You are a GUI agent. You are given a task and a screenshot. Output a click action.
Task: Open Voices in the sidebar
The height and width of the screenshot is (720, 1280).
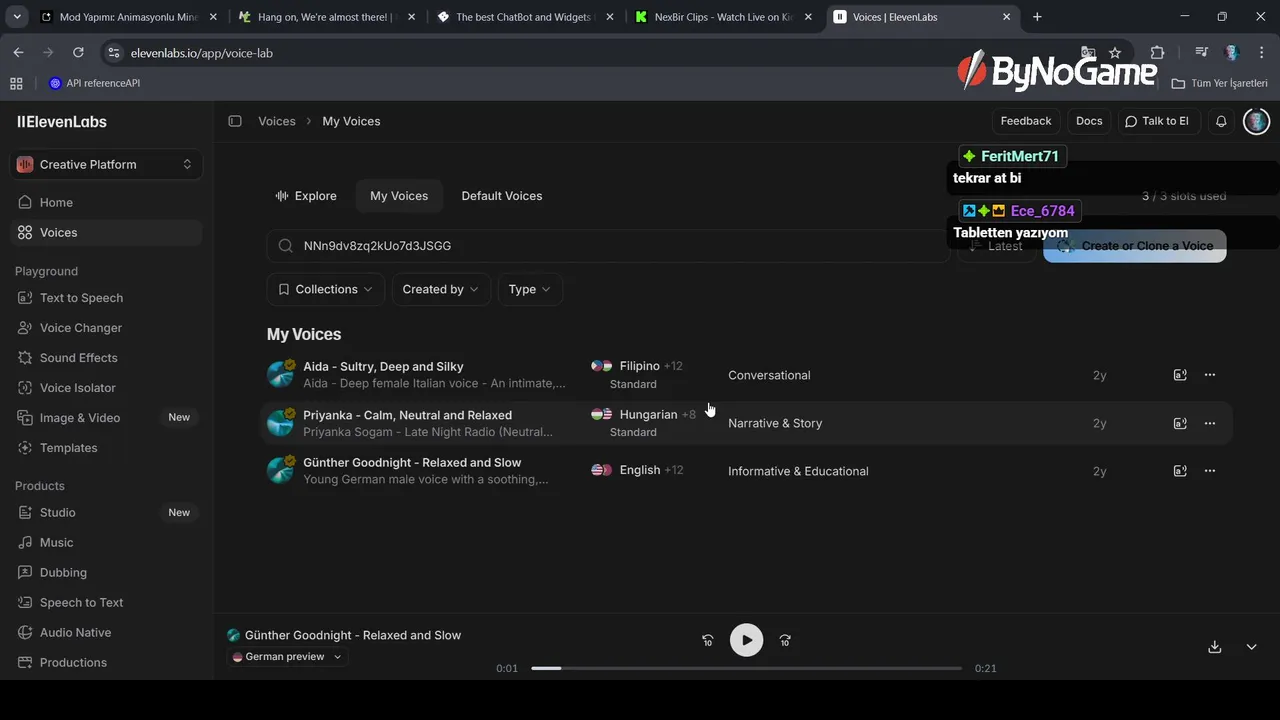coord(106,232)
